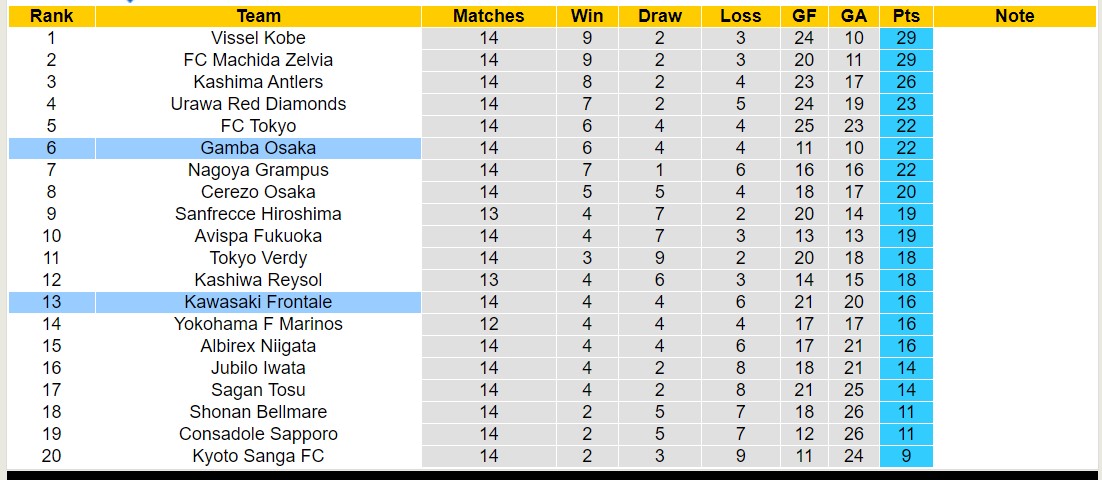
Task: Select the Draw column header
Action: (x=659, y=16)
